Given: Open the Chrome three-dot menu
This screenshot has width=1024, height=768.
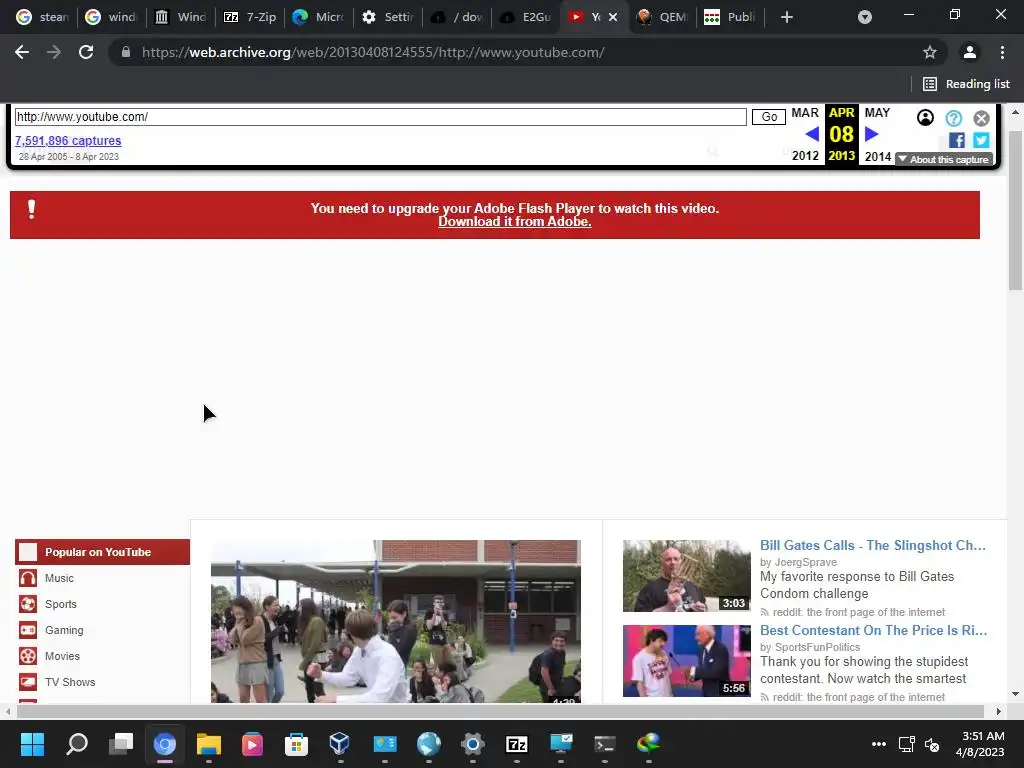Looking at the screenshot, I should tap(1002, 52).
